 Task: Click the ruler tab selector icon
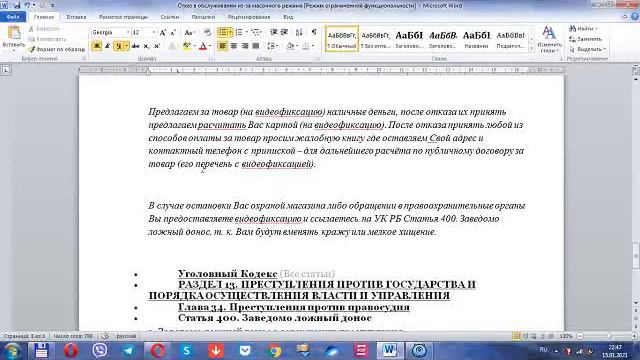[x=6, y=70]
